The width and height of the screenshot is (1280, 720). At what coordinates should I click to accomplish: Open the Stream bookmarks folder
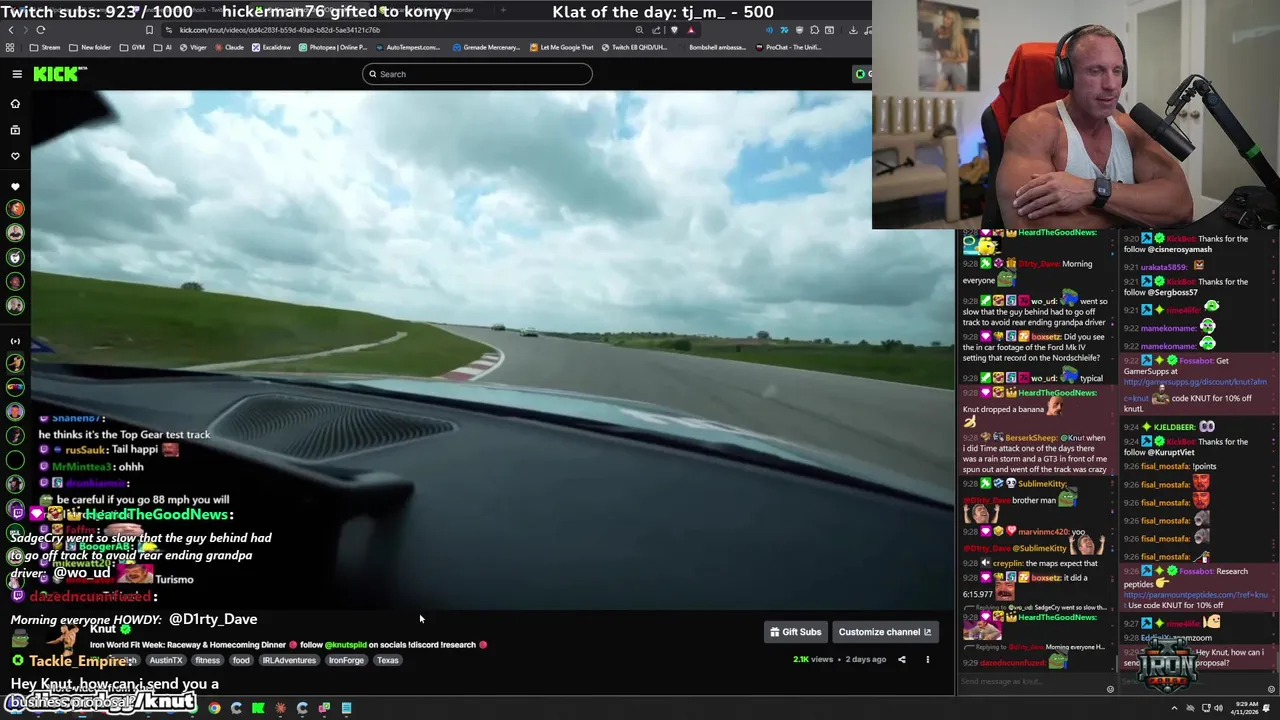point(45,47)
